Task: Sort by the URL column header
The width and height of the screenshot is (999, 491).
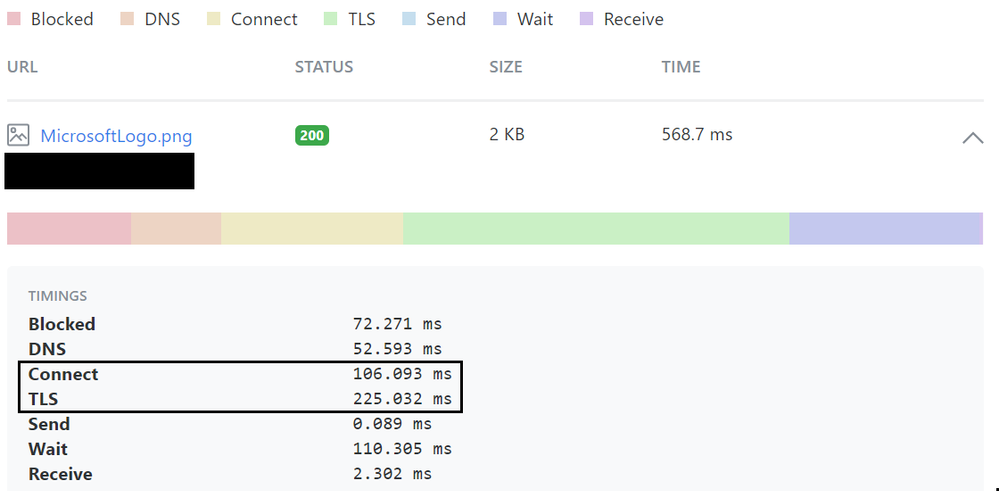Action: (22, 67)
